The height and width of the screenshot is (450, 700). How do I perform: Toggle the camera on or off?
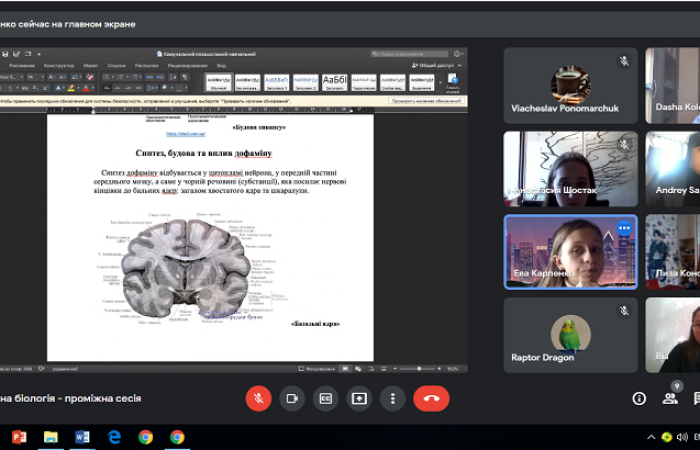(x=292, y=398)
